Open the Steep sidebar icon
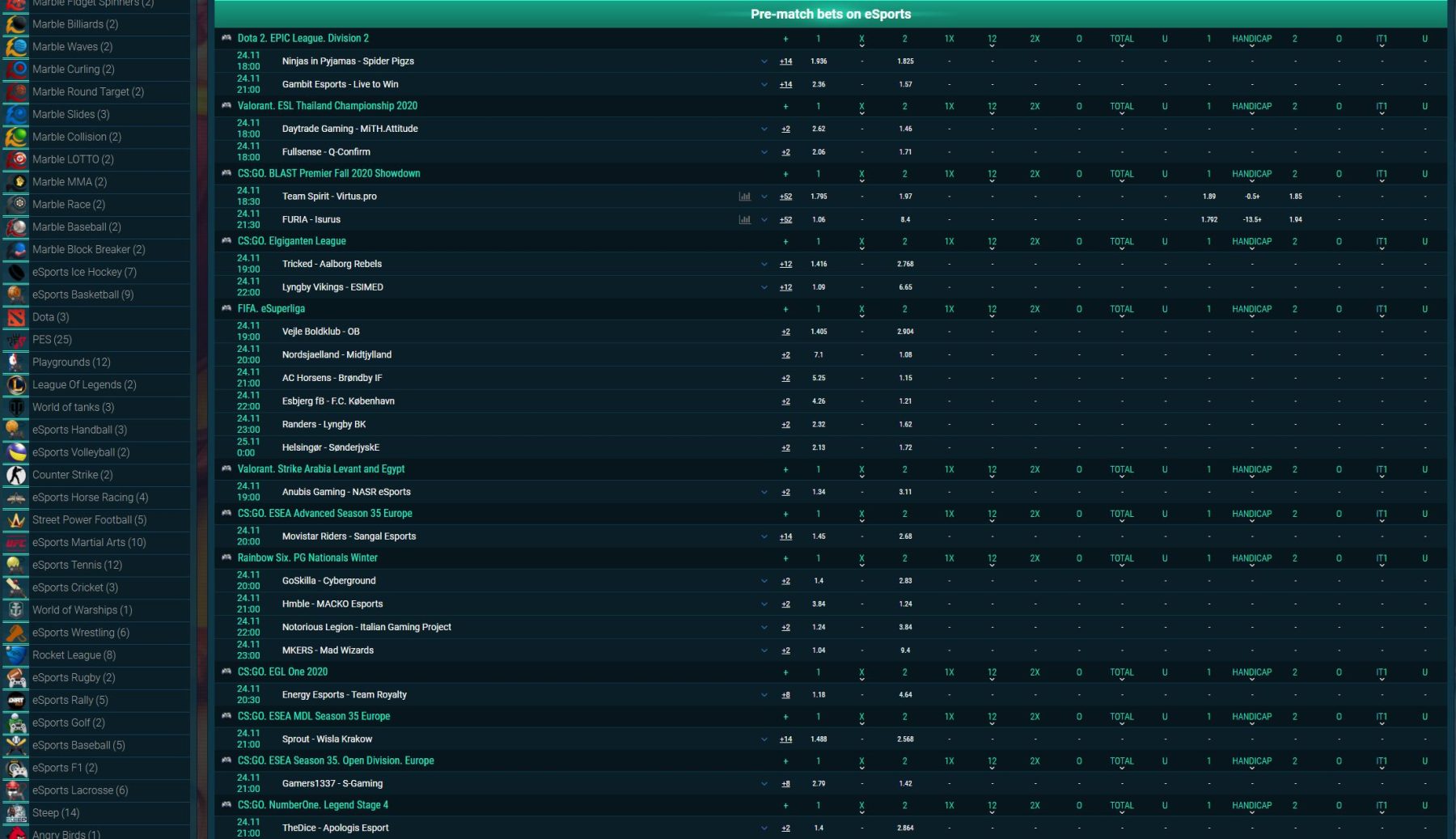Viewport: 1456px width, 839px height. [x=16, y=813]
